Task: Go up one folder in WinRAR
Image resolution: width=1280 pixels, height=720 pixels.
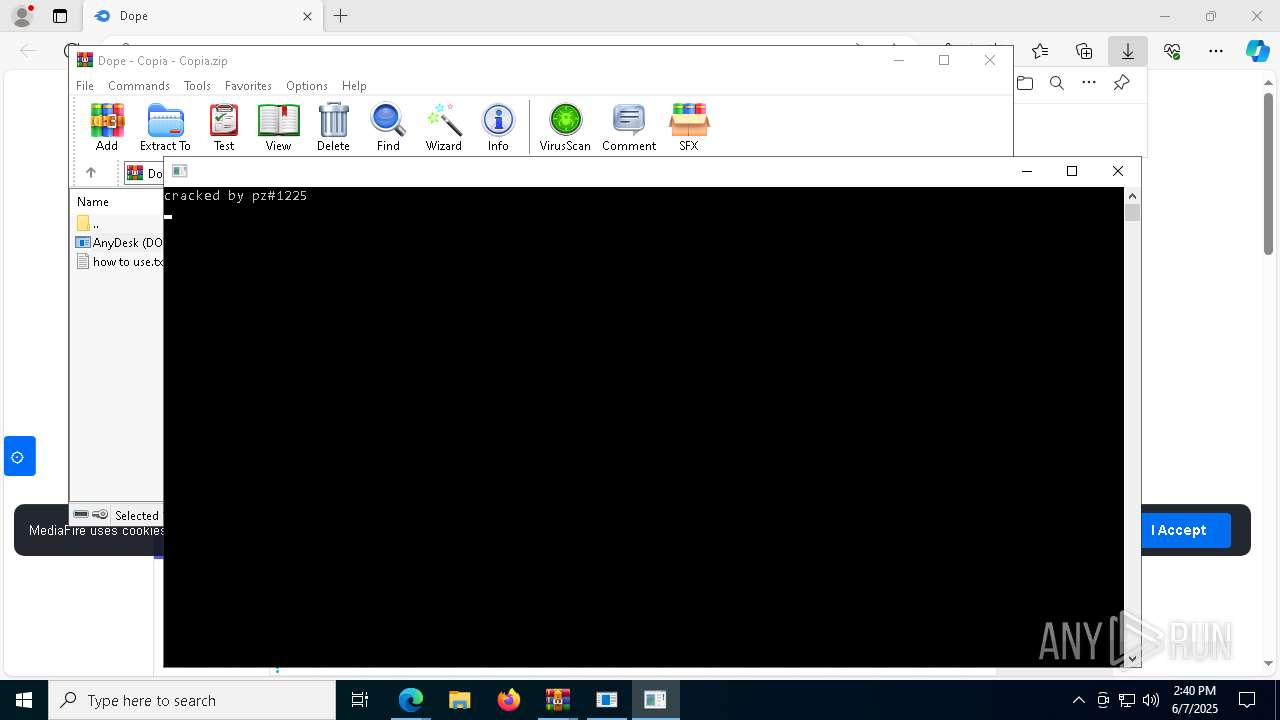Action: (91, 172)
